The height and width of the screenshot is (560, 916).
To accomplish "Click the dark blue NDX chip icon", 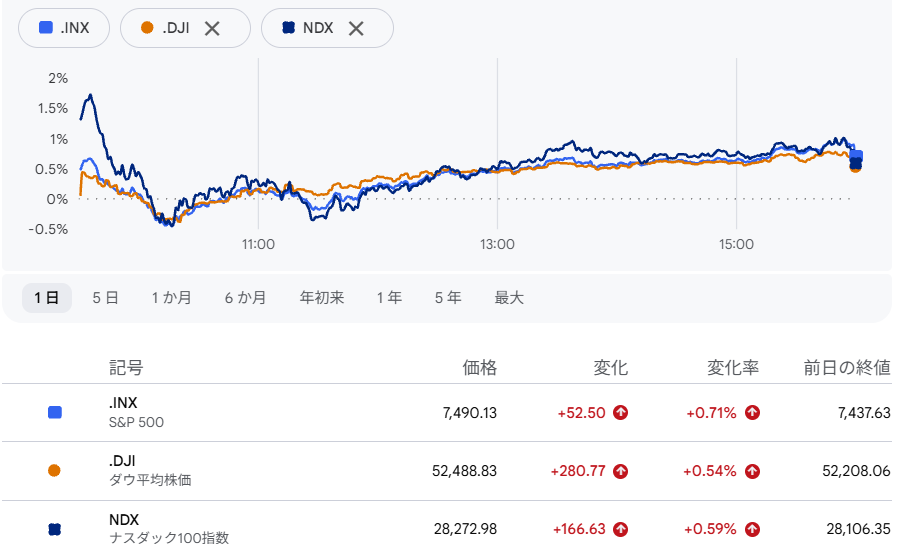I will [x=289, y=27].
